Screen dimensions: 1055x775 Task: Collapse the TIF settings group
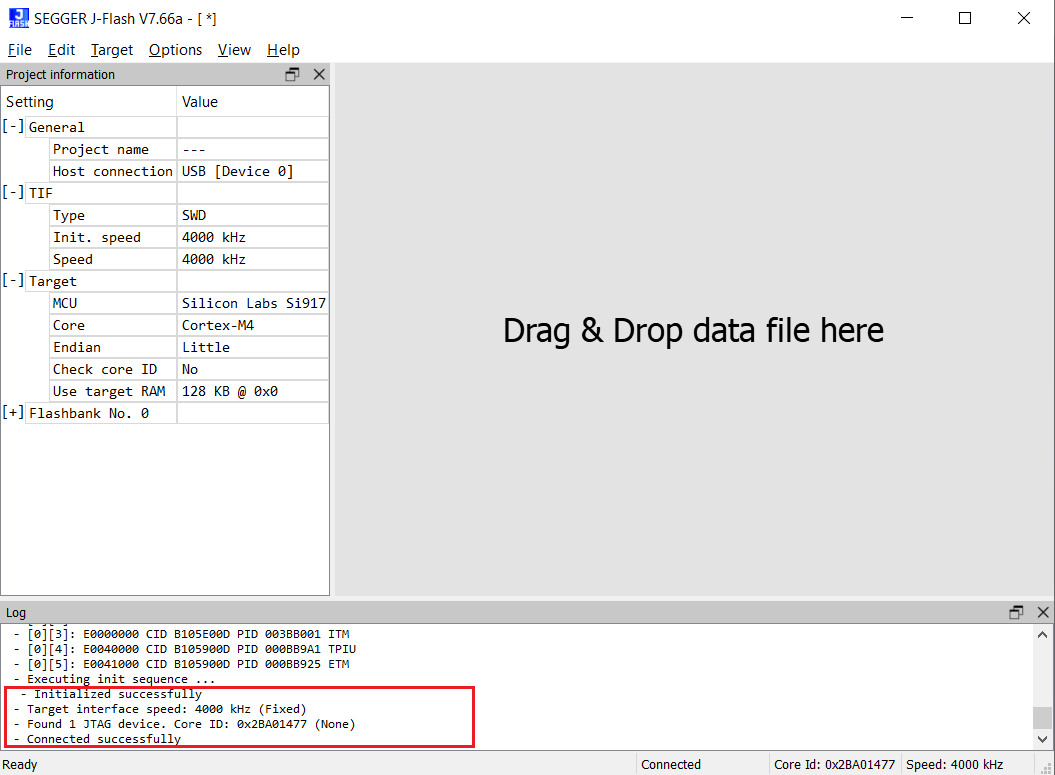[13, 192]
